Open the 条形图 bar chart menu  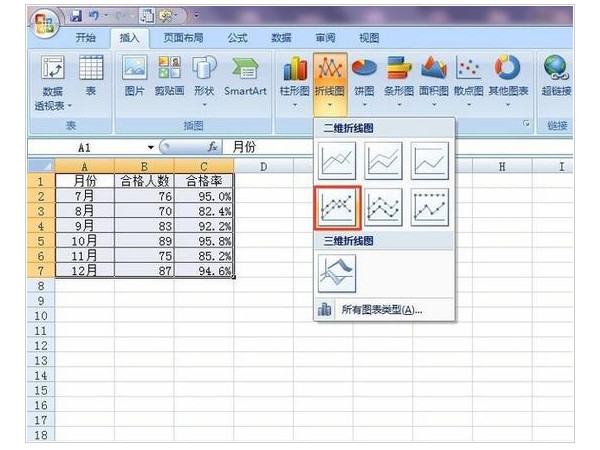[x=399, y=81]
